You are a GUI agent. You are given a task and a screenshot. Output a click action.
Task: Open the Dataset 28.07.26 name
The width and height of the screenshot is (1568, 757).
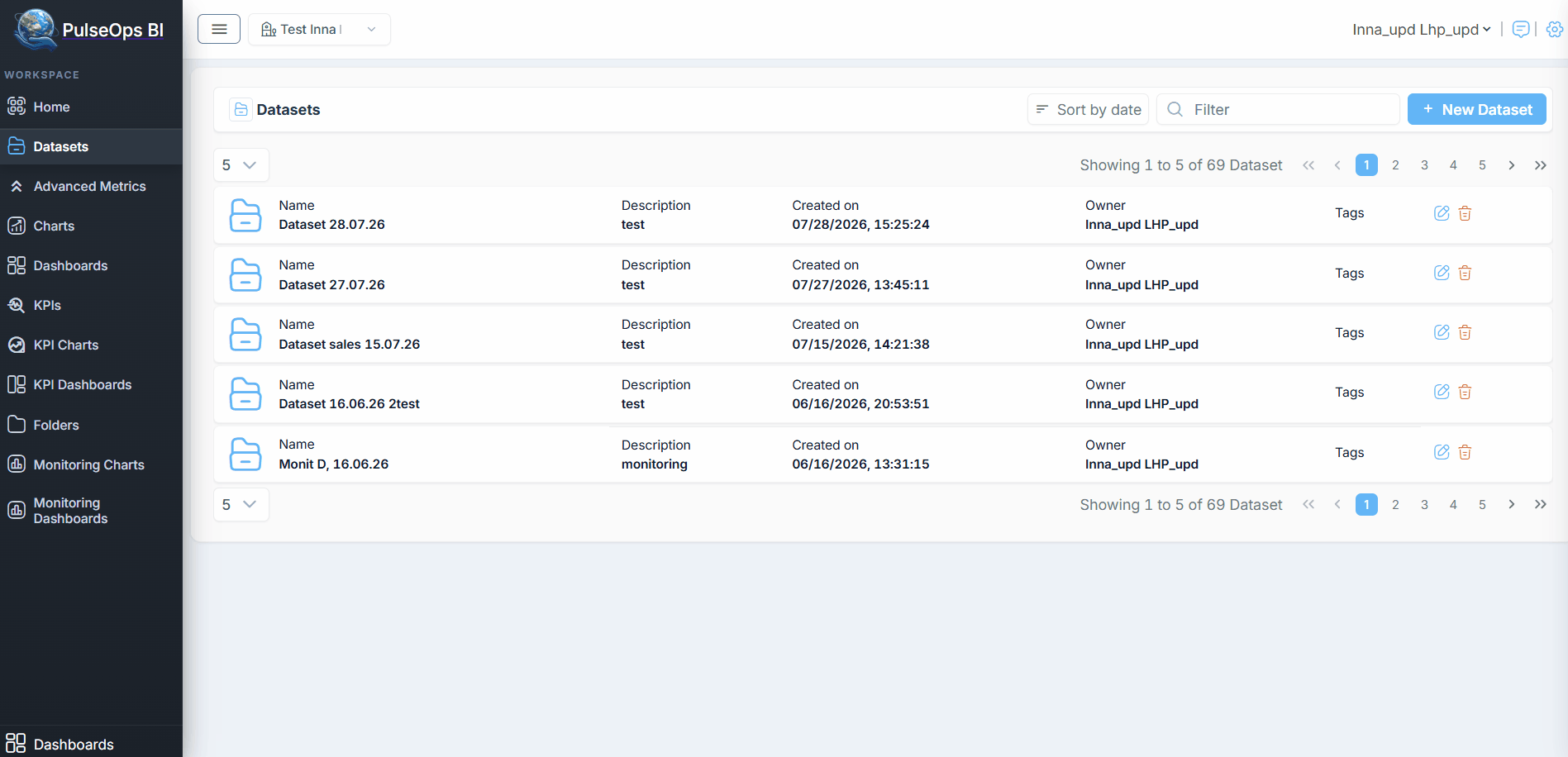tap(331, 225)
